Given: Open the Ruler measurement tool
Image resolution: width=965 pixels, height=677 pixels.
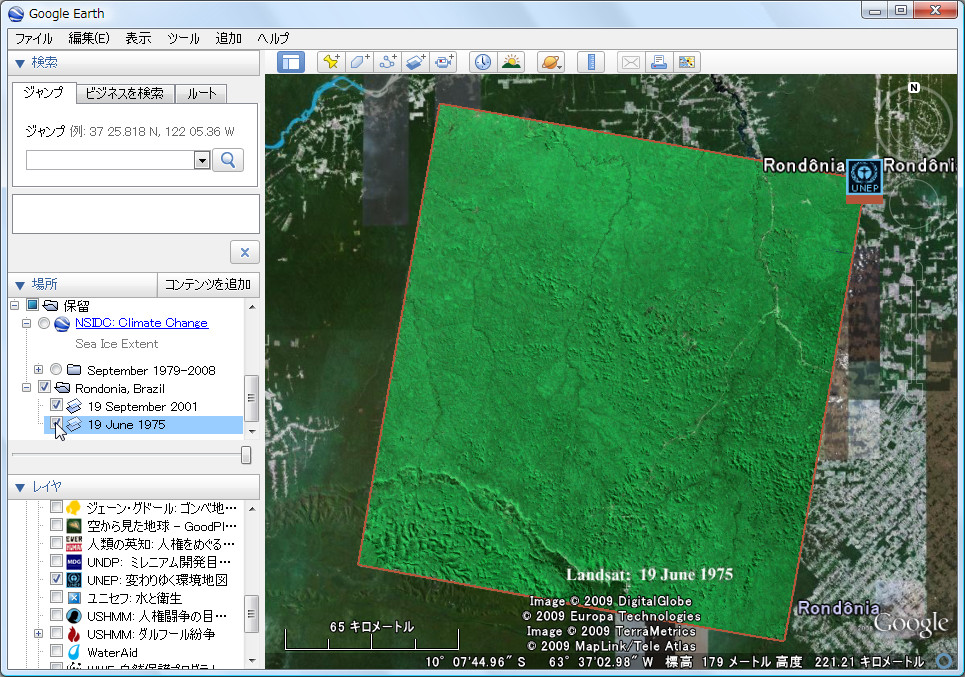Looking at the screenshot, I should pyautogui.click(x=590, y=61).
